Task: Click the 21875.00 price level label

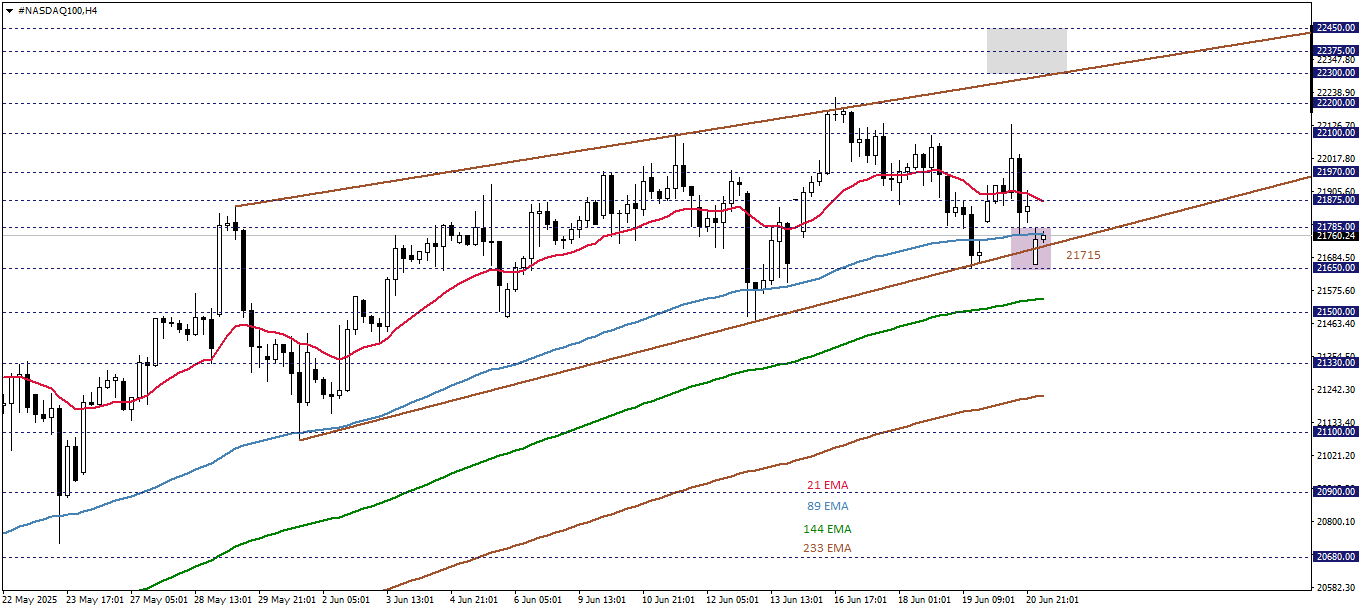Action: coord(1336,200)
